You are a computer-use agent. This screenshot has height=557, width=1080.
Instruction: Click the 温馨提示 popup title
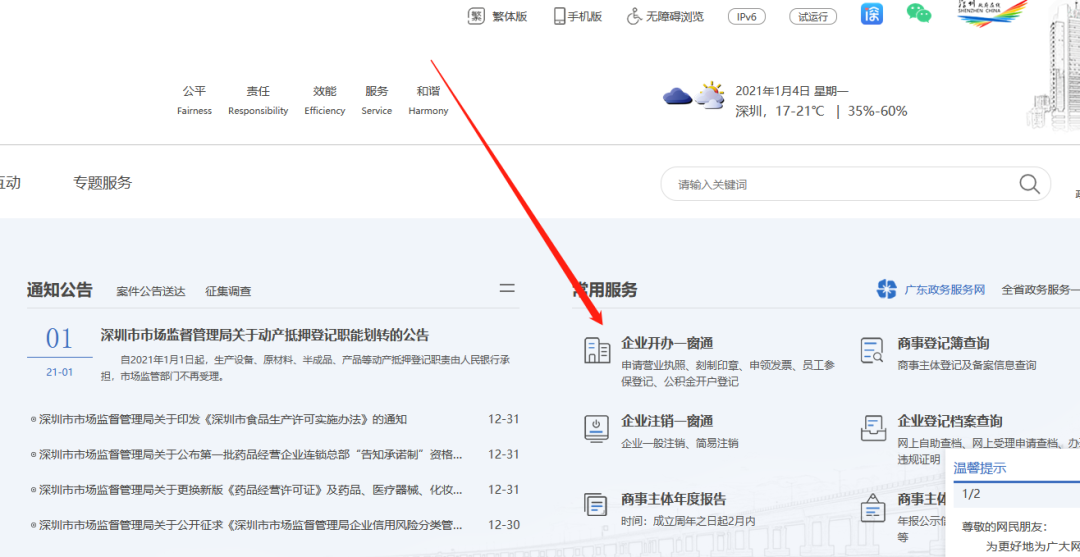(x=980, y=469)
